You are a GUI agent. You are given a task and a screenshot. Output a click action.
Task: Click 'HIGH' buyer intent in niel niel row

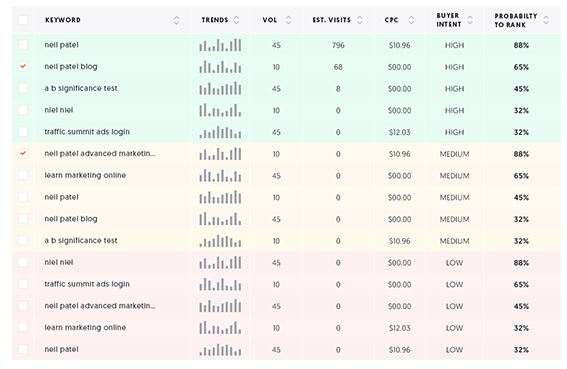click(455, 110)
